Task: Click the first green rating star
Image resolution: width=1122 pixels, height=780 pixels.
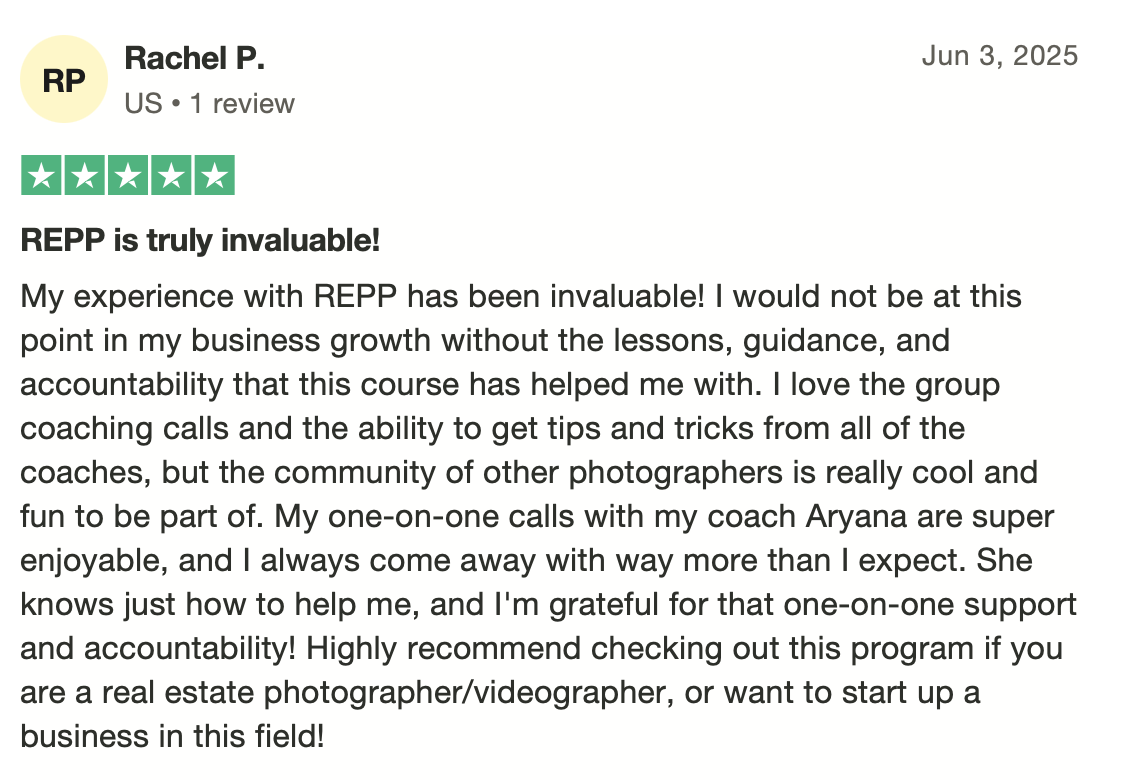Action: pyautogui.click(x=42, y=175)
